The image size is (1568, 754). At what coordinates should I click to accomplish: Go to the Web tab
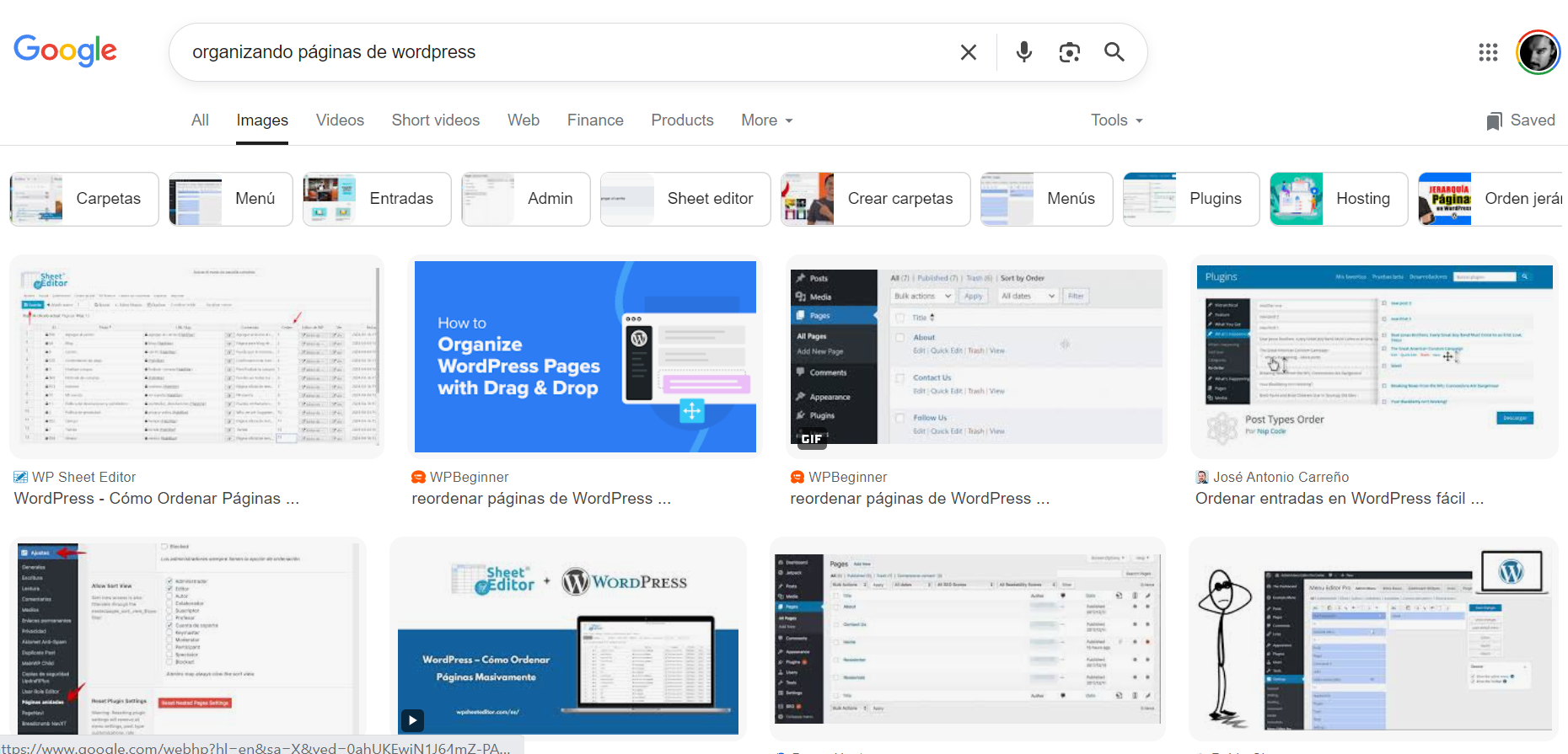(524, 120)
